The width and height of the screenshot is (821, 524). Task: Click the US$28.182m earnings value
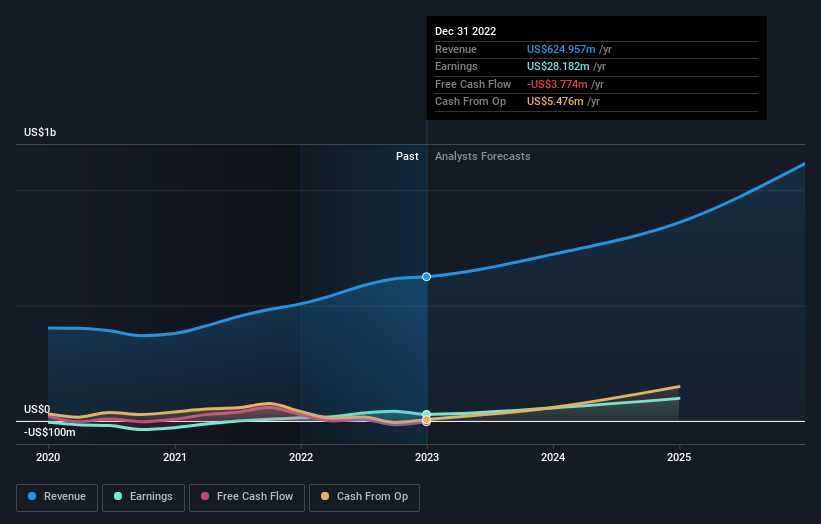pos(558,66)
